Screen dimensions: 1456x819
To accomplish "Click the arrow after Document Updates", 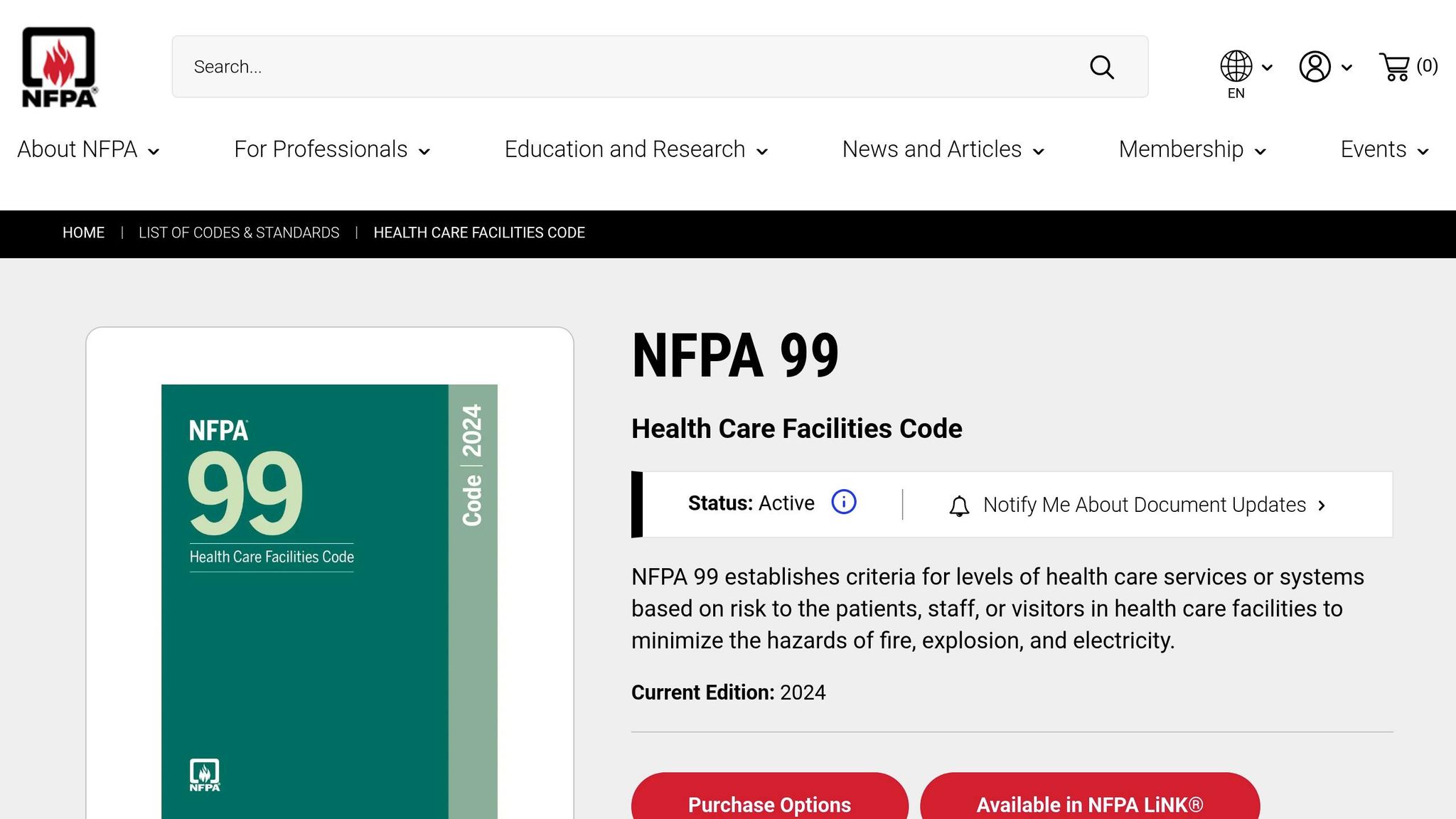I will pyautogui.click(x=1322, y=505).
